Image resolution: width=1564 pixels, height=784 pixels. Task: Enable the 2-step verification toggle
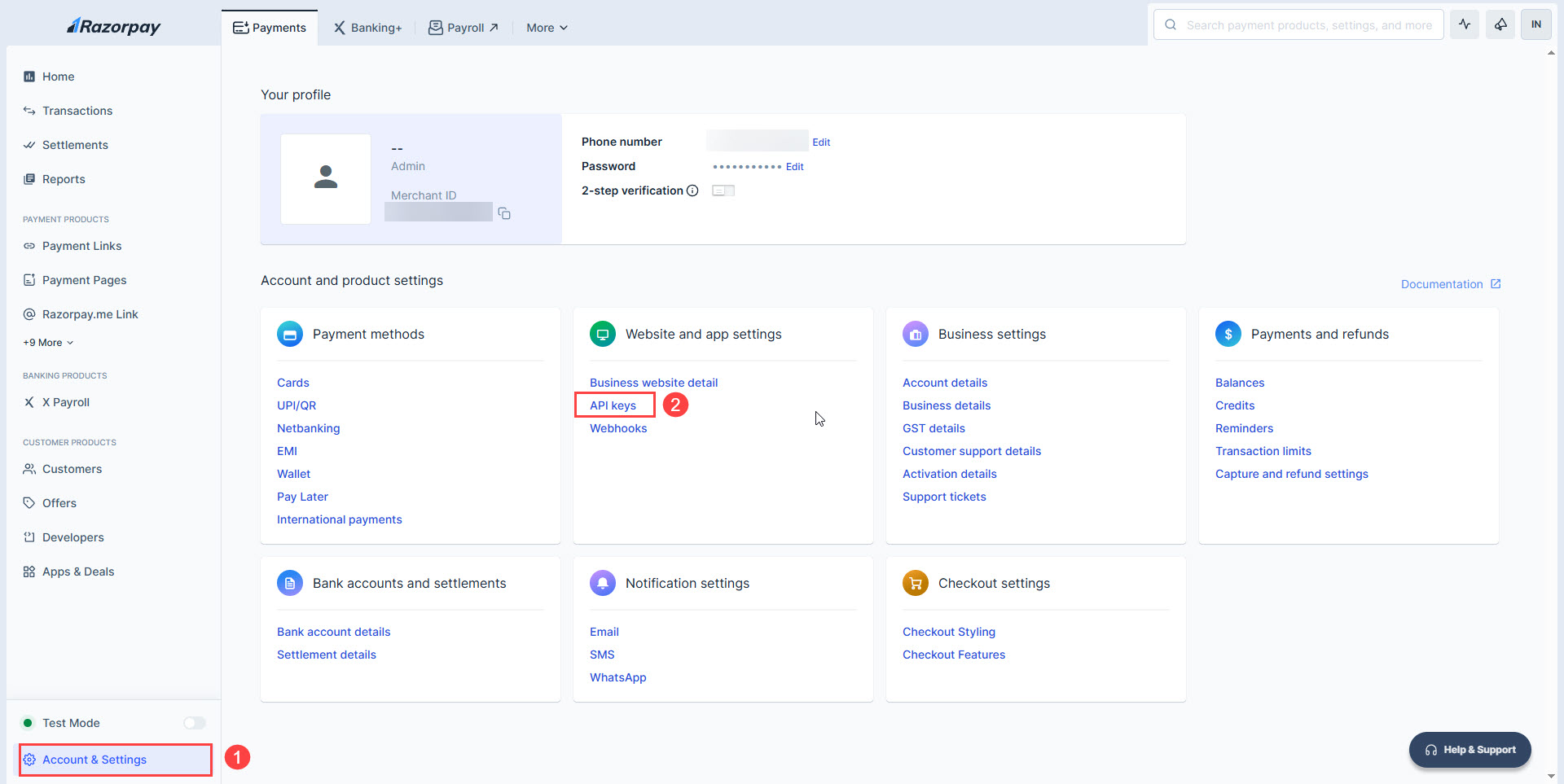coord(723,191)
